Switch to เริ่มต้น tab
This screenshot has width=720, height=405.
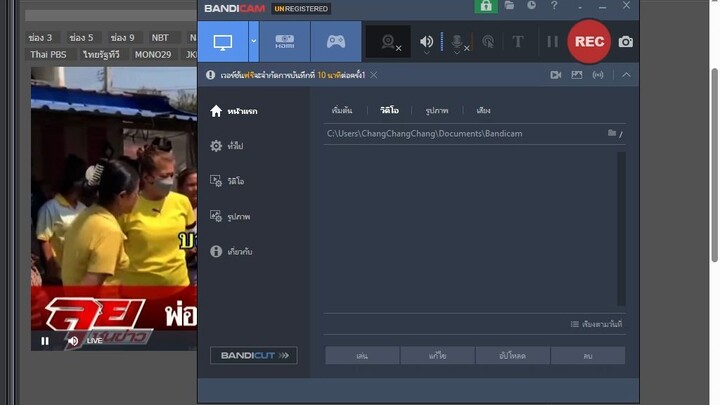342,111
